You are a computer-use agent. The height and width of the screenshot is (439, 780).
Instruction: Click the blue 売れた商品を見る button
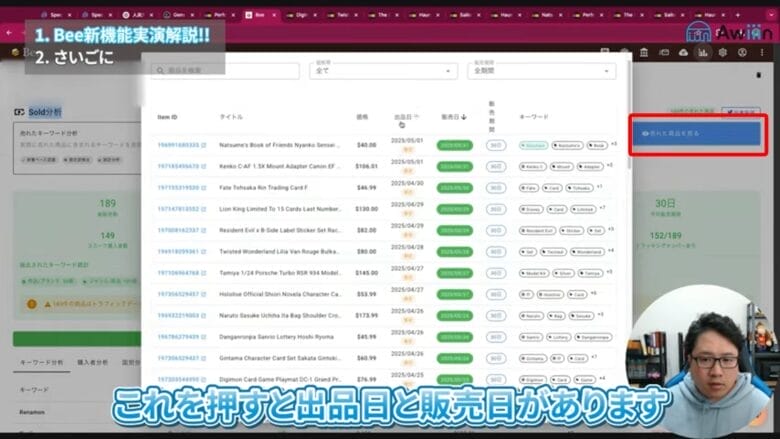[698, 133]
